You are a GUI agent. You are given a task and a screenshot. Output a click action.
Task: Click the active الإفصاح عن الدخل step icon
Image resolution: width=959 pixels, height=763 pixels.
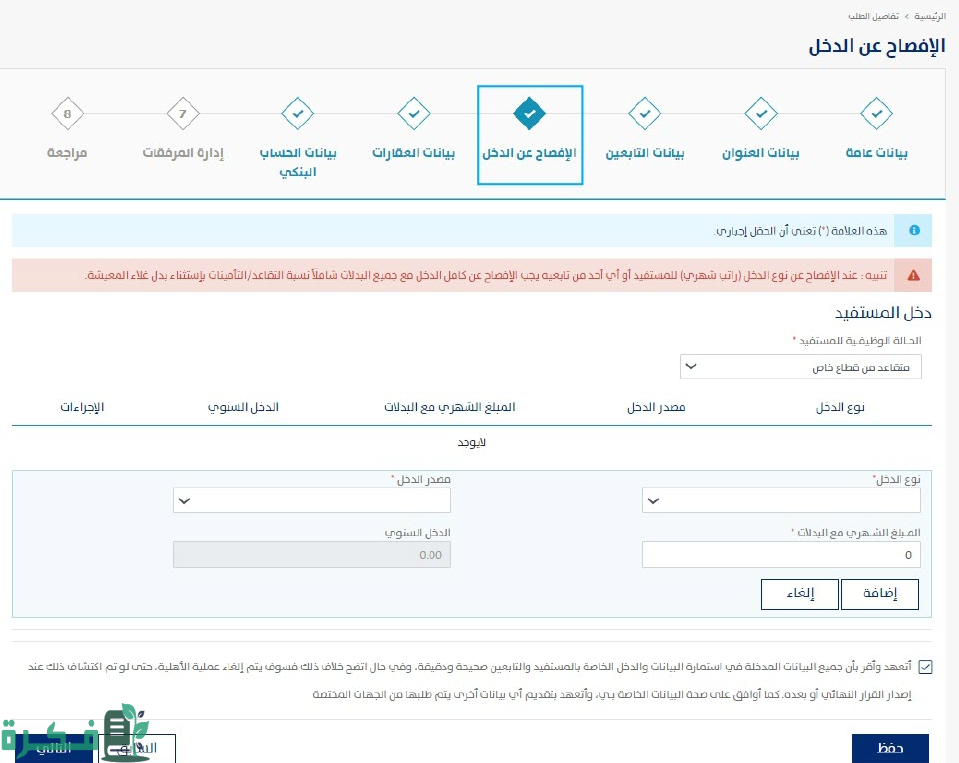pyautogui.click(x=530, y=114)
